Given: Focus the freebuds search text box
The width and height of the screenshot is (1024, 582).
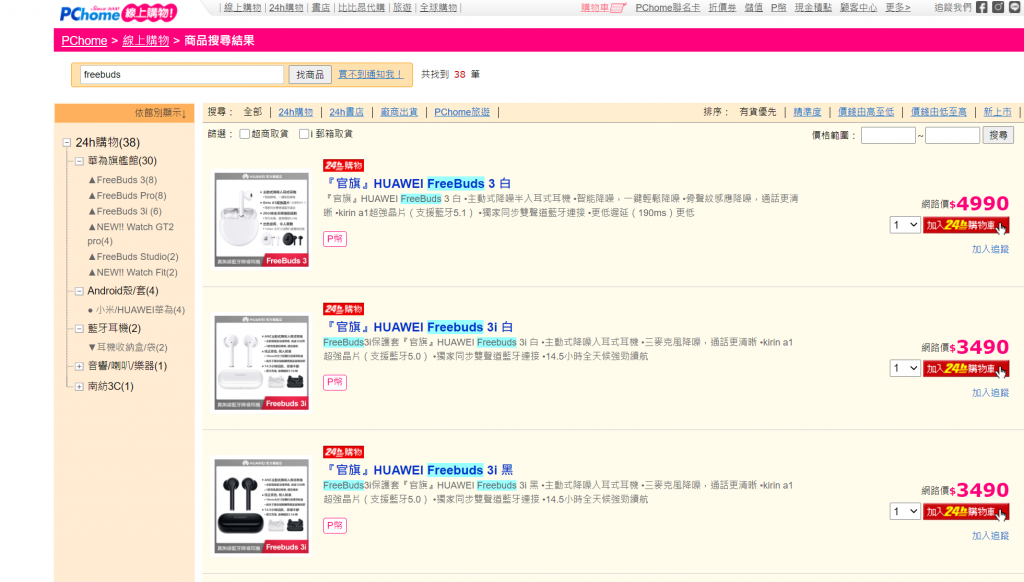Looking at the screenshot, I should (x=182, y=74).
